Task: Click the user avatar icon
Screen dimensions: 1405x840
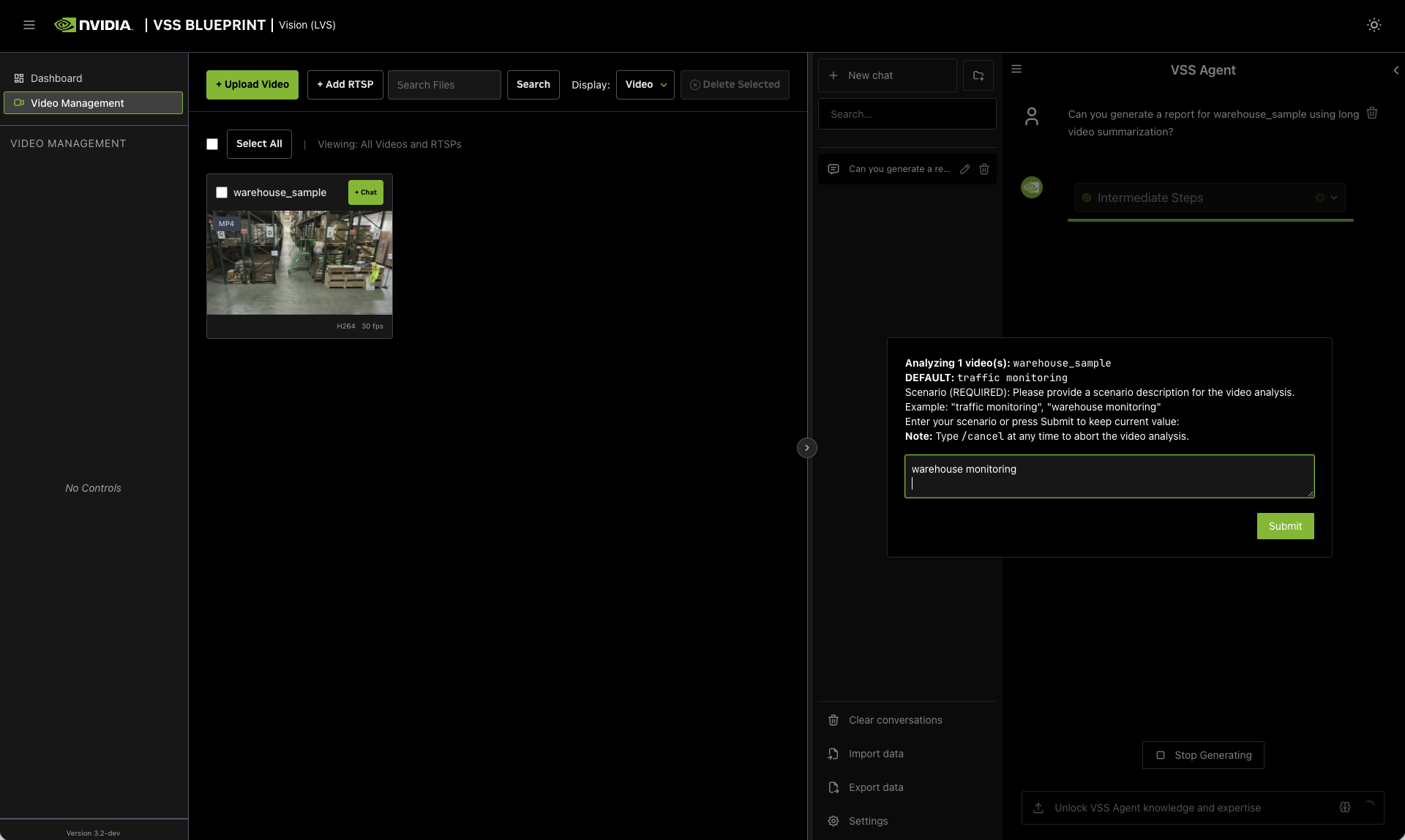Action: [x=1032, y=116]
